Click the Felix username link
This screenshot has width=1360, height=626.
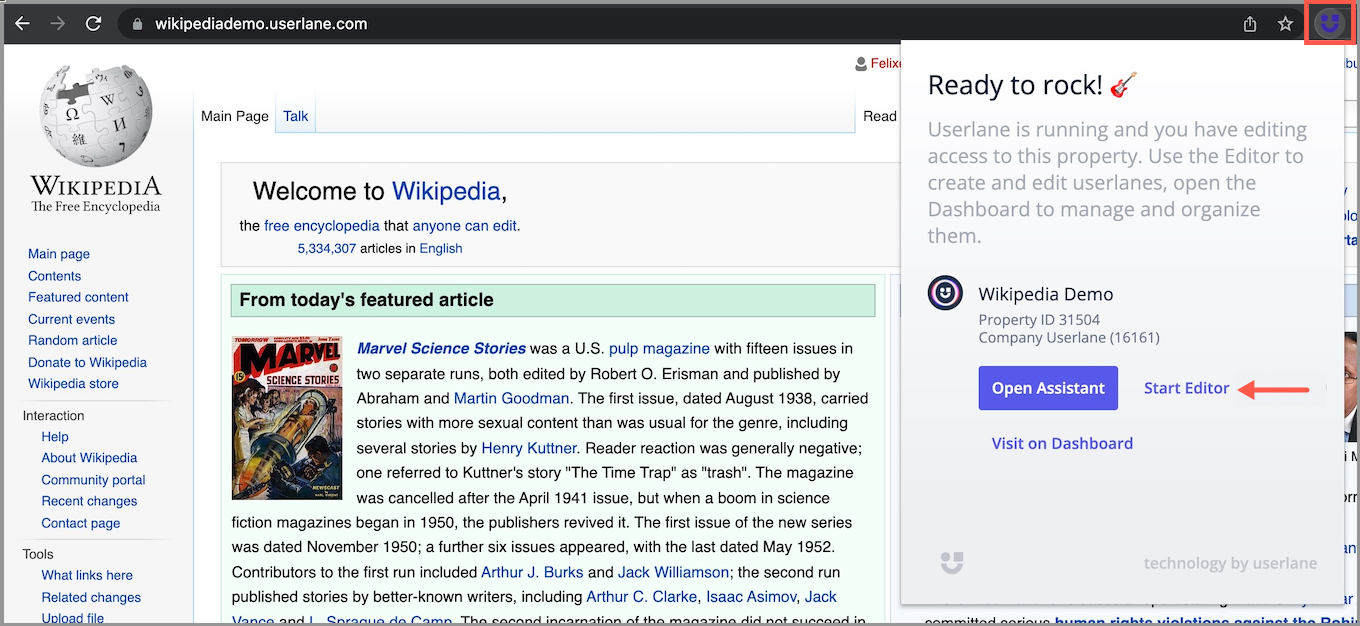[x=886, y=64]
